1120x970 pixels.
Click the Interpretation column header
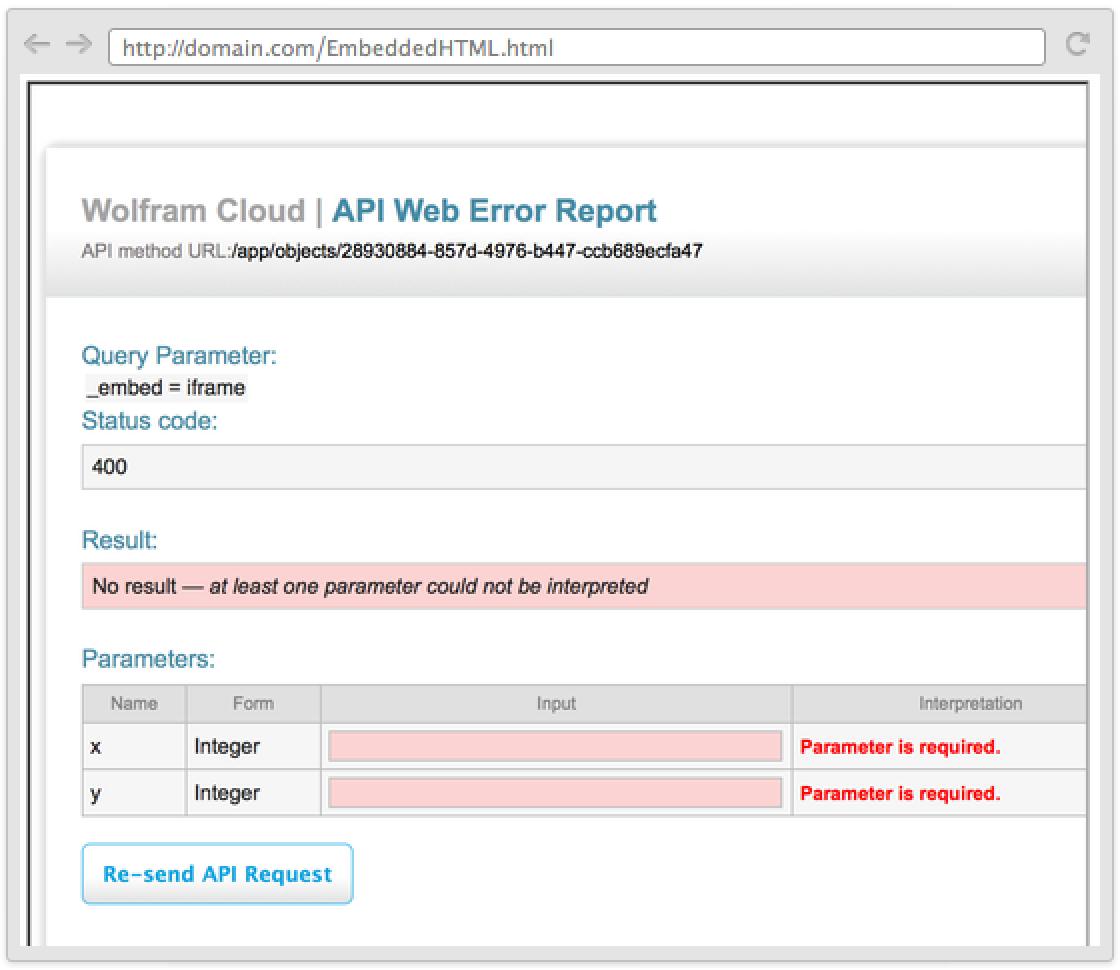(969, 704)
